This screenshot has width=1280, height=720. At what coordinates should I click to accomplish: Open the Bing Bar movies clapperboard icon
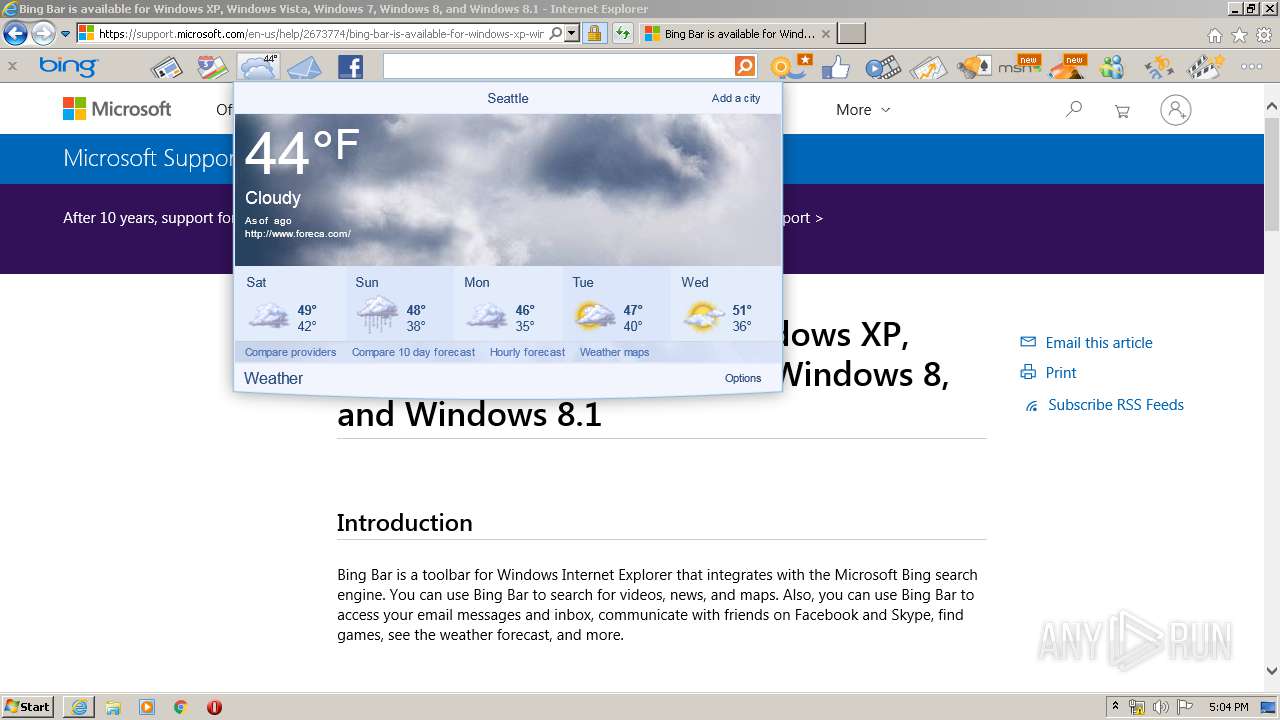tap(1206, 67)
